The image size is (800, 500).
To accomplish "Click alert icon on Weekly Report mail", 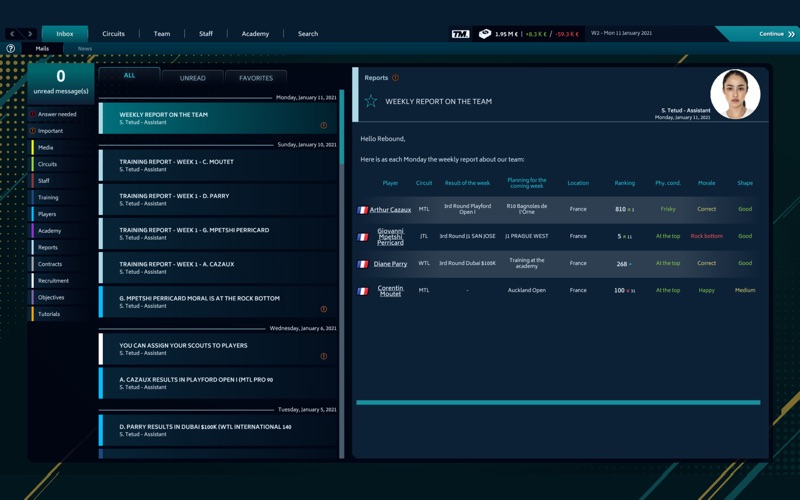I will pos(323,125).
